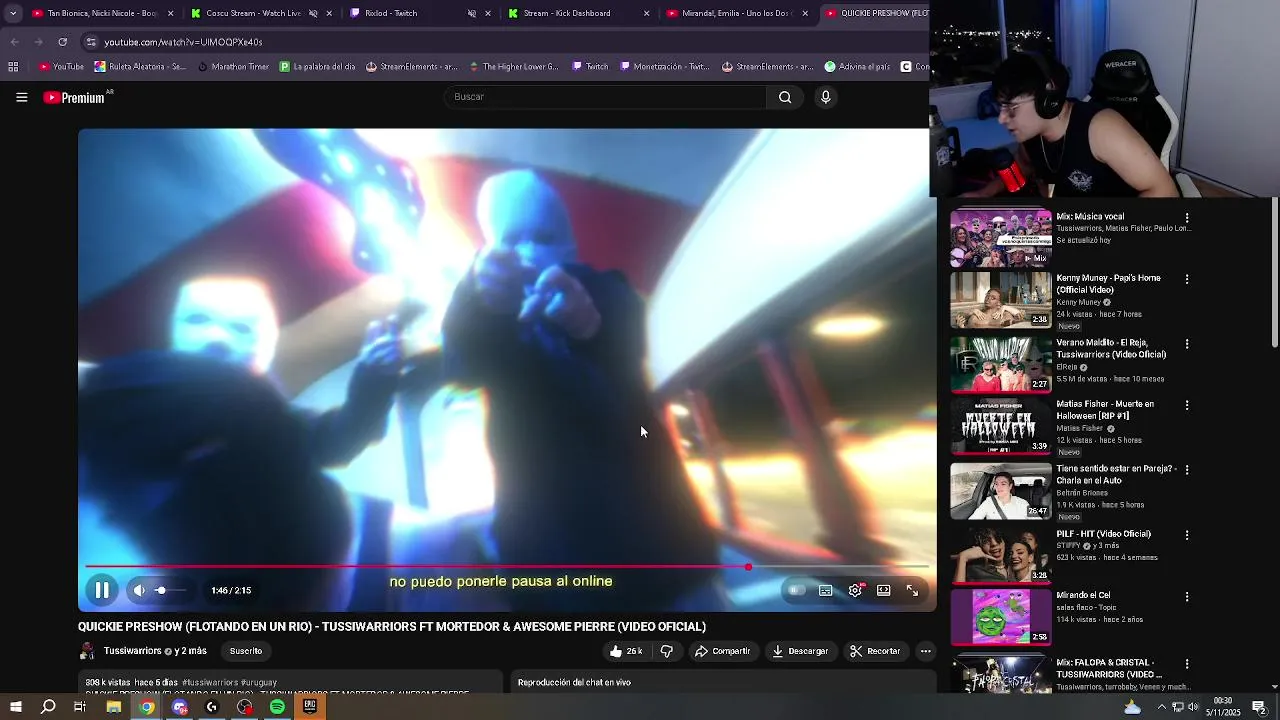Viewport: 1280px width, 720px height.
Task: Like the video (26 k)
Action: [626, 651]
